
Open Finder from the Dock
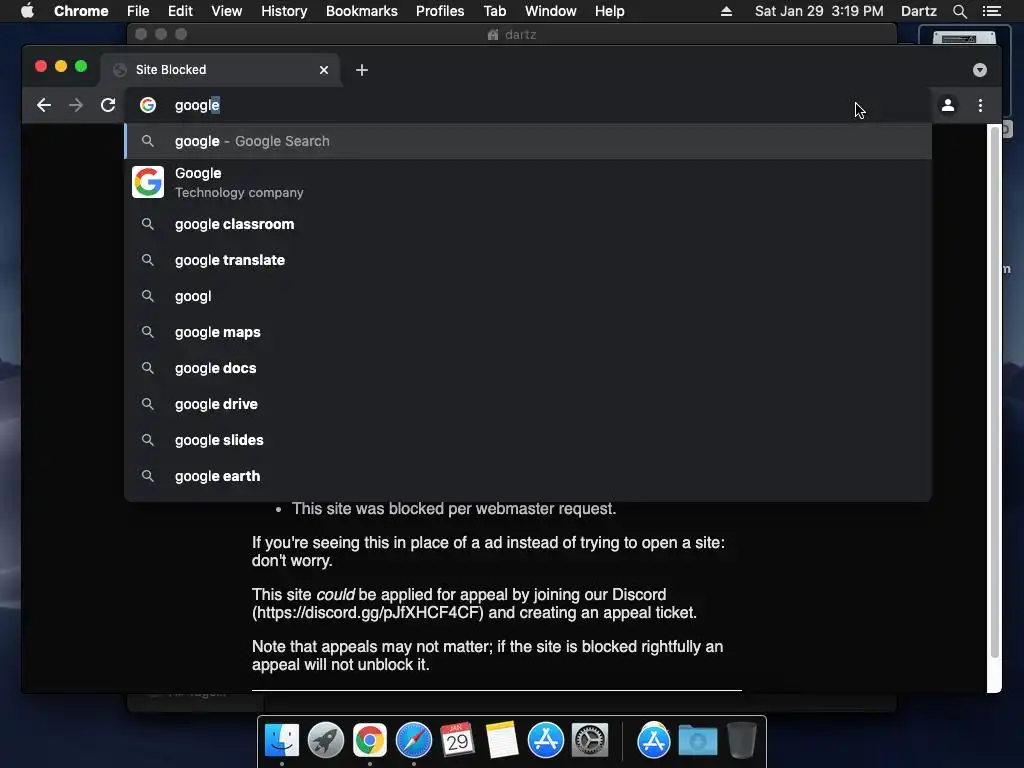tap(281, 741)
